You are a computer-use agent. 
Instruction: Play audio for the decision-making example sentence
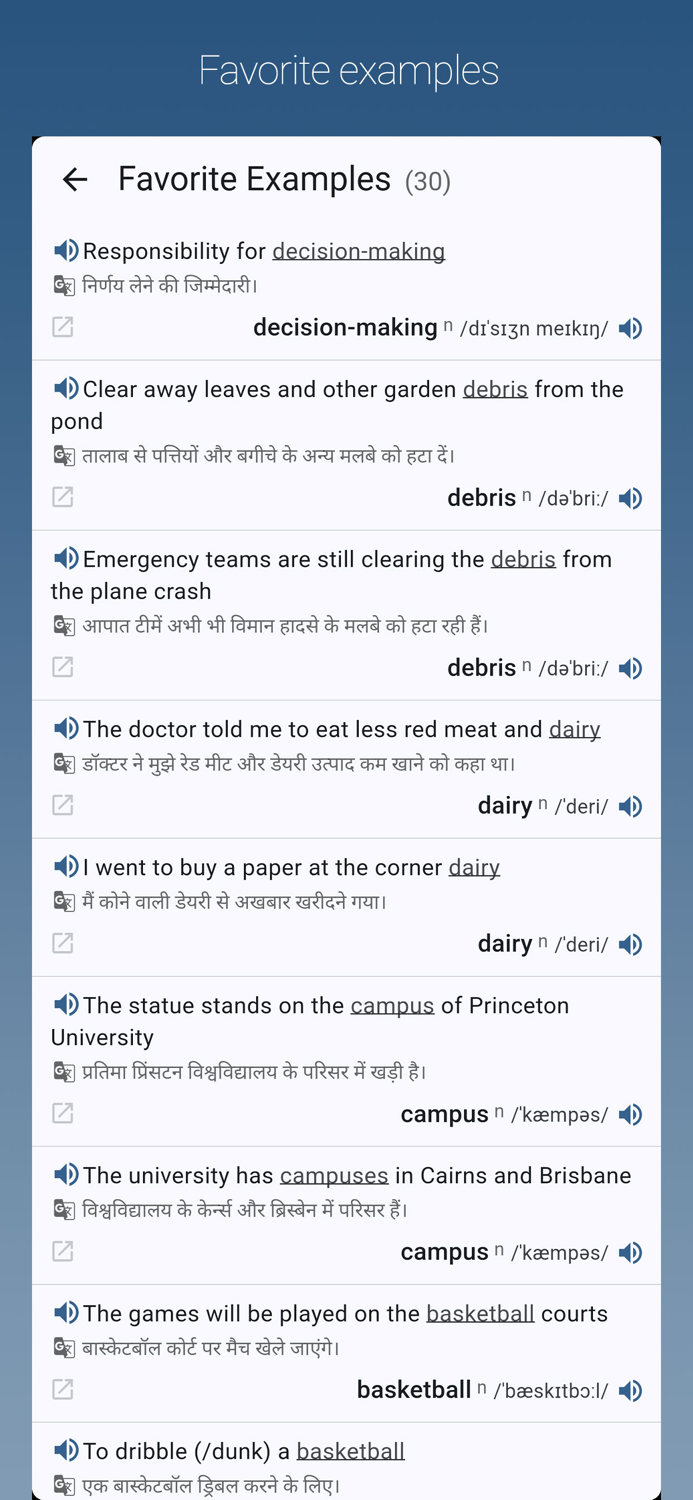coord(66,251)
